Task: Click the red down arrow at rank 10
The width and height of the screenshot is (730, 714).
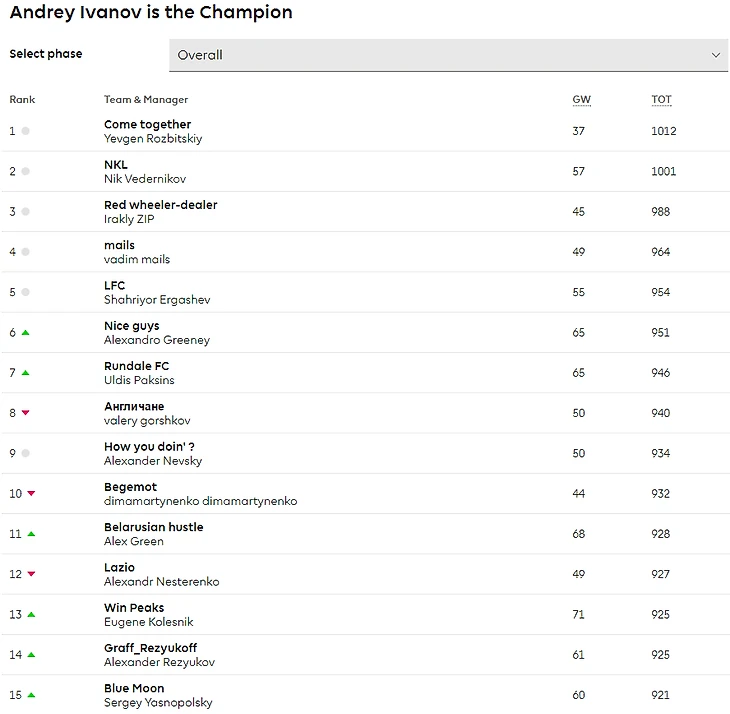Action: pos(31,494)
